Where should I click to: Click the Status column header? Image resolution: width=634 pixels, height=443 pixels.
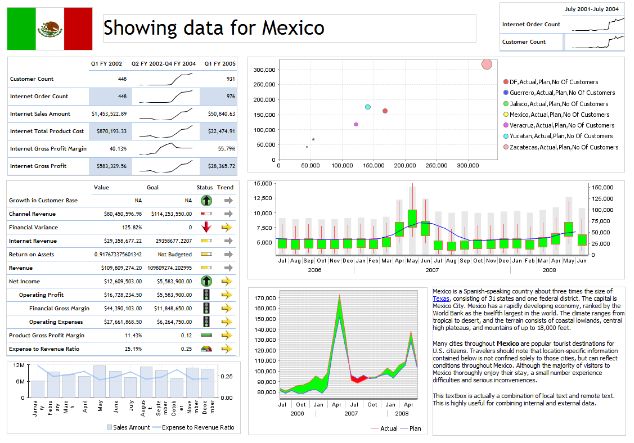(x=205, y=188)
